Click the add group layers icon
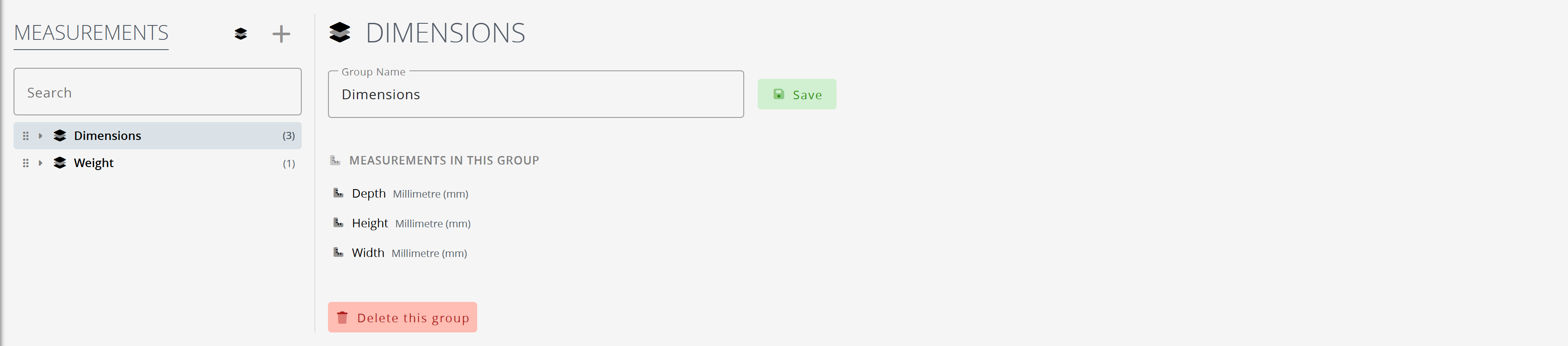The image size is (1568, 346). coord(240,34)
